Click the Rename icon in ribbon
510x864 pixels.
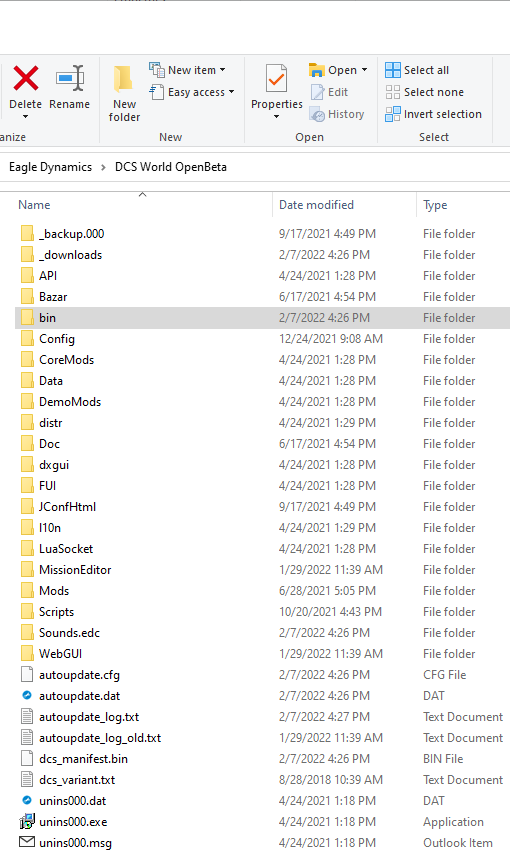point(70,78)
